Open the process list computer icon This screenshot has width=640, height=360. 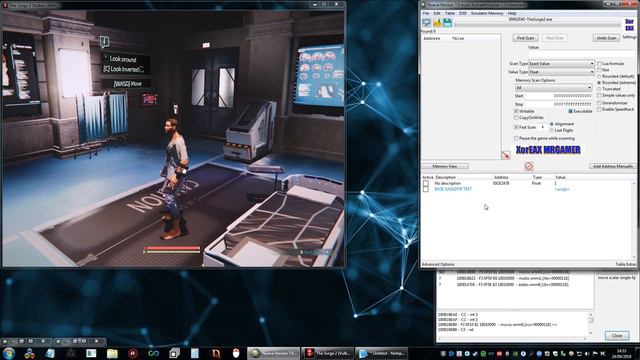tap(427, 23)
